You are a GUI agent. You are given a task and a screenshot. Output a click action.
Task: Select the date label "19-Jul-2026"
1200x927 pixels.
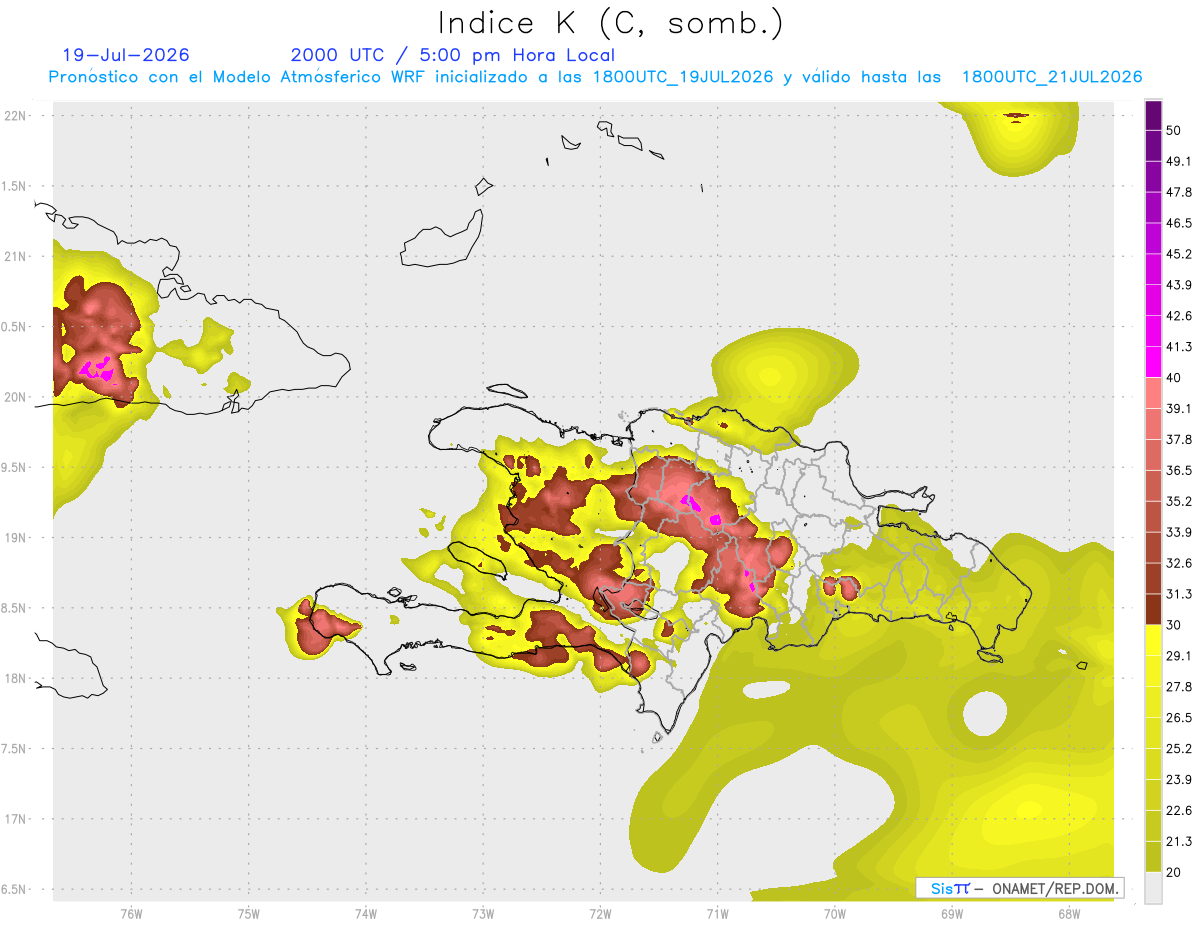tap(126, 55)
